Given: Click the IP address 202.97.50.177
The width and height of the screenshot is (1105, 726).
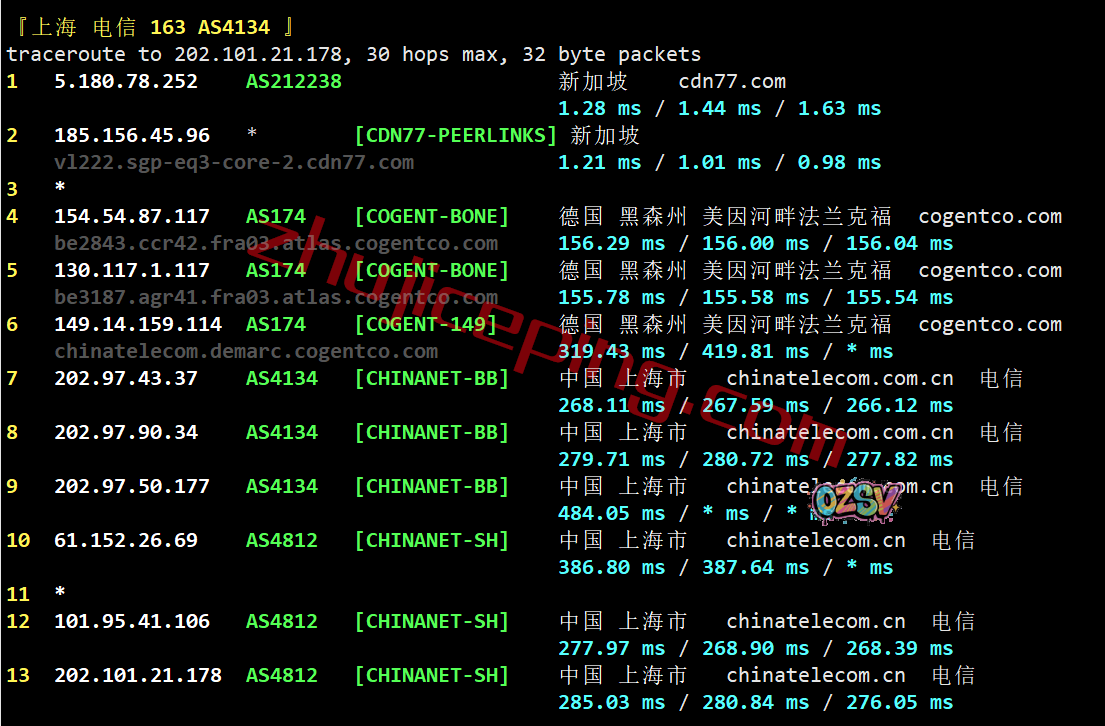Looking at the screenshot, I should [132, 486].
